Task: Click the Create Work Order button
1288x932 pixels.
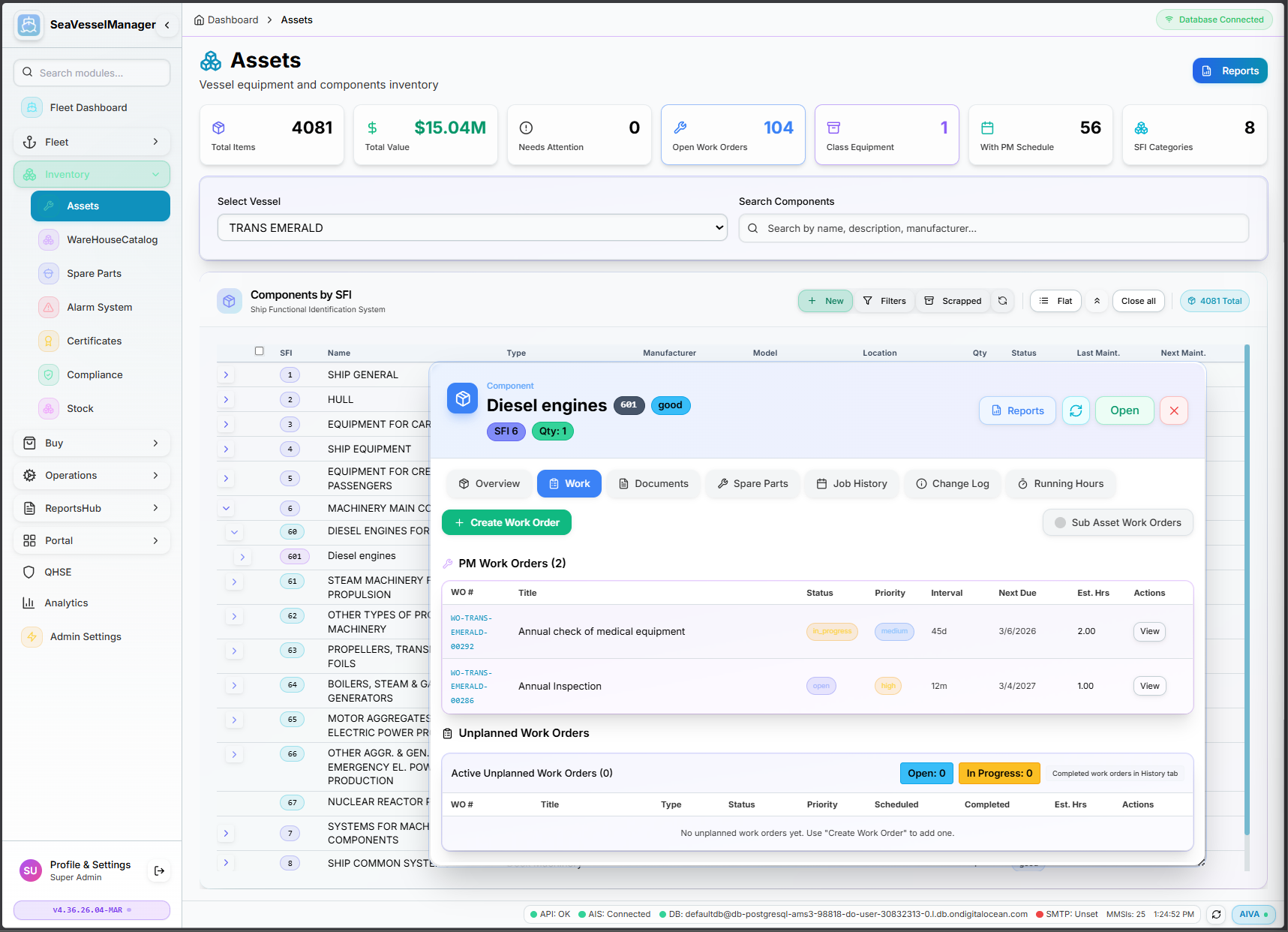Action: [x=506, y=522]
